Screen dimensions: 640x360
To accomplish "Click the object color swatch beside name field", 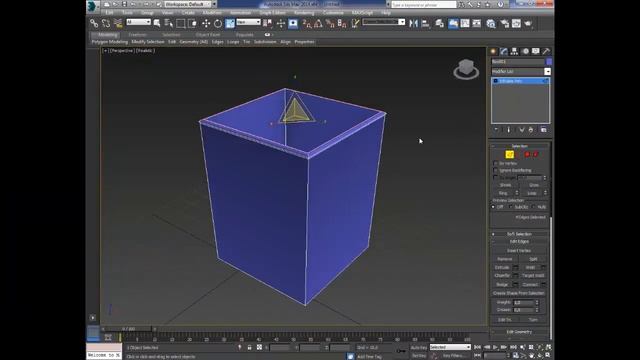I will pos(549,62).
